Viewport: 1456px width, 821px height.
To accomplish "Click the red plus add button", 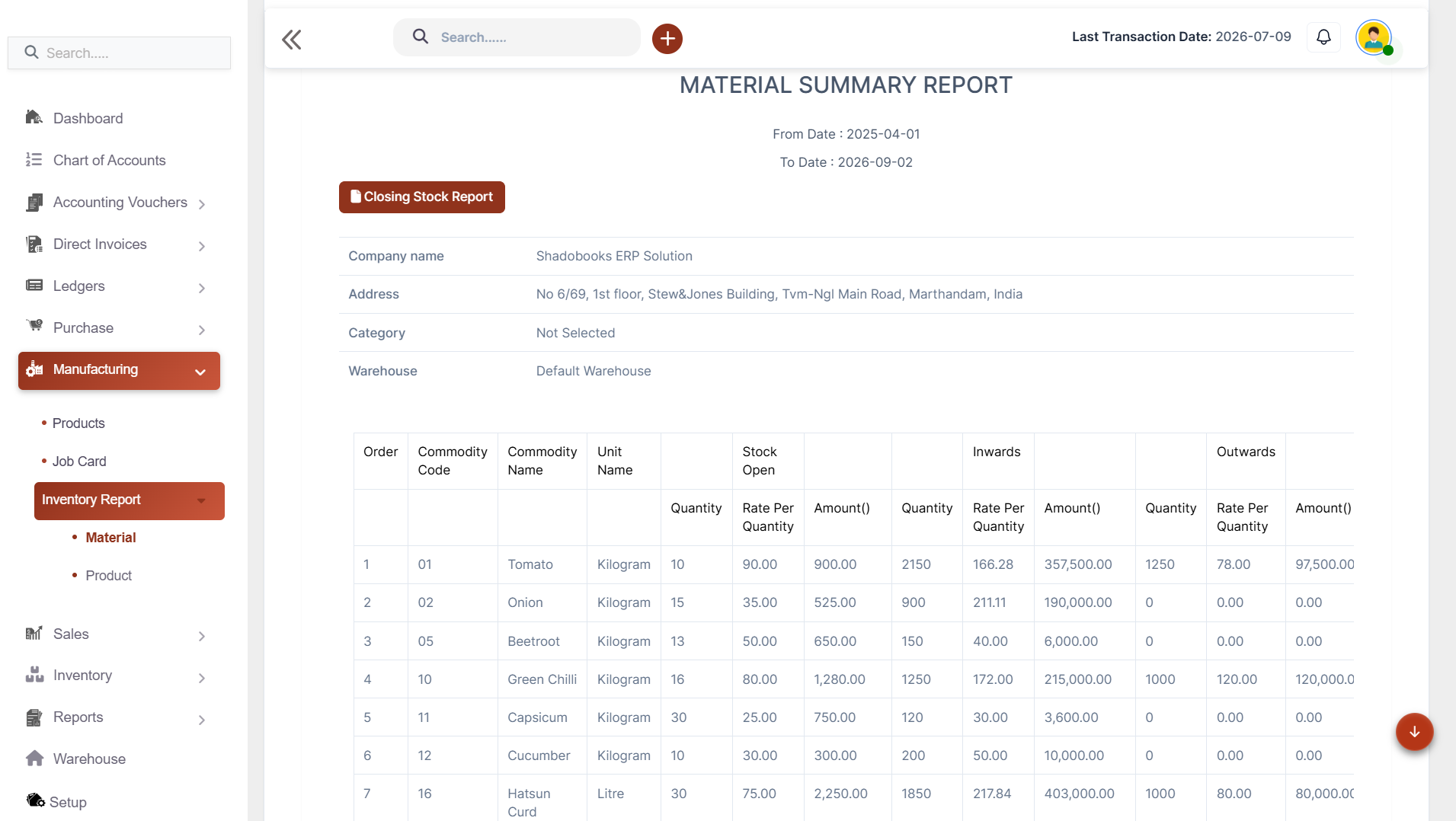I will click(667, 38).
